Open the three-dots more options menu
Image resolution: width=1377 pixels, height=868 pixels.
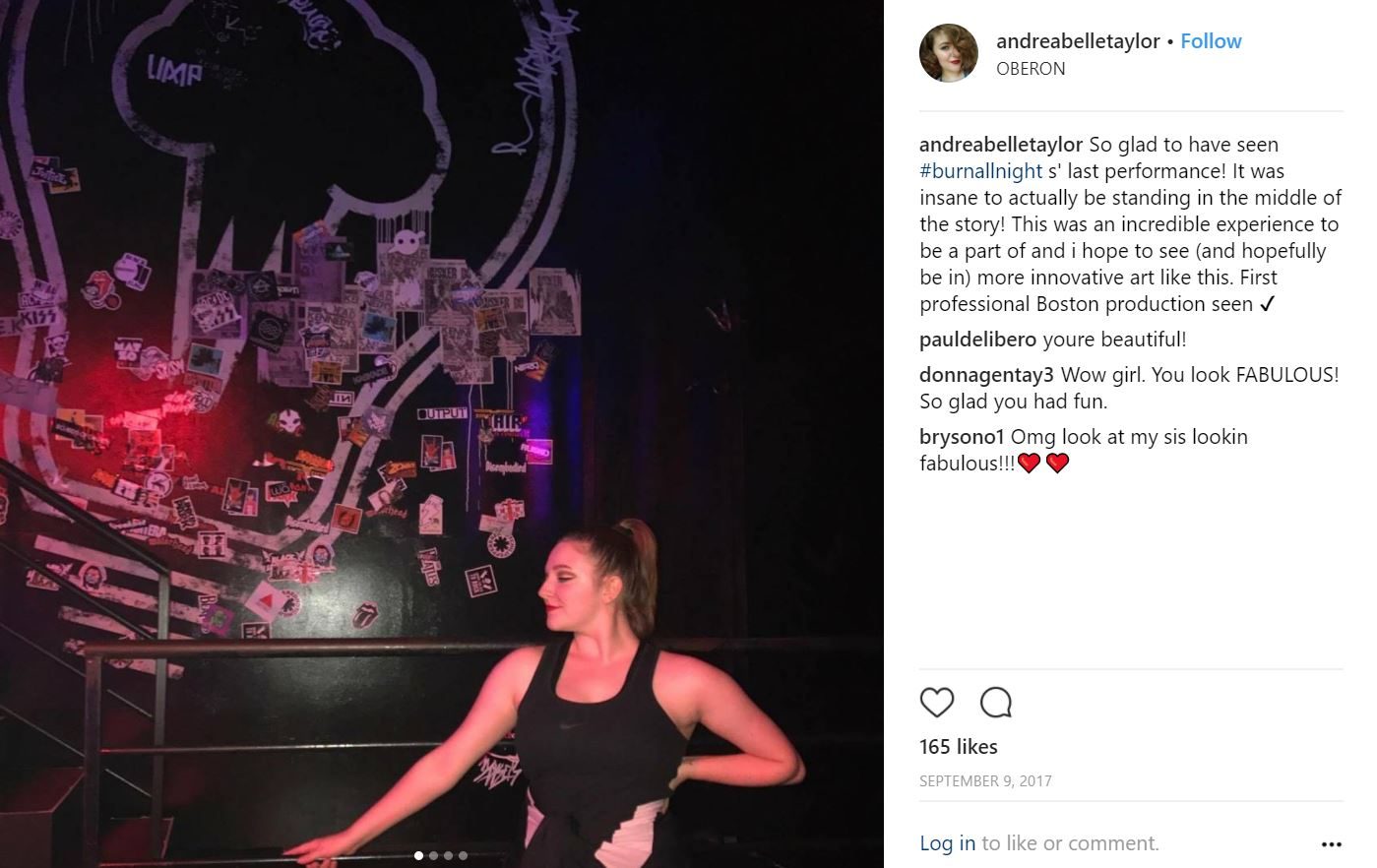(x=1332, y=844)
